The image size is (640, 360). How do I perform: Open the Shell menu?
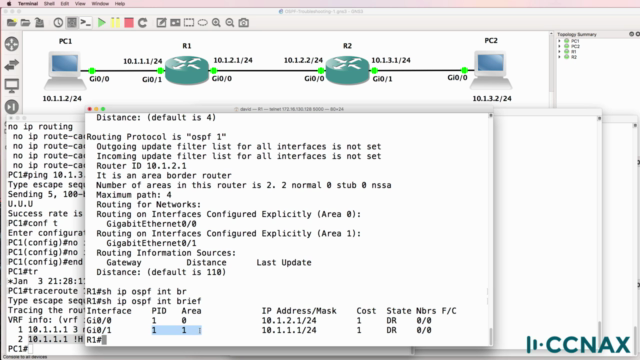[x=49, y=4]
